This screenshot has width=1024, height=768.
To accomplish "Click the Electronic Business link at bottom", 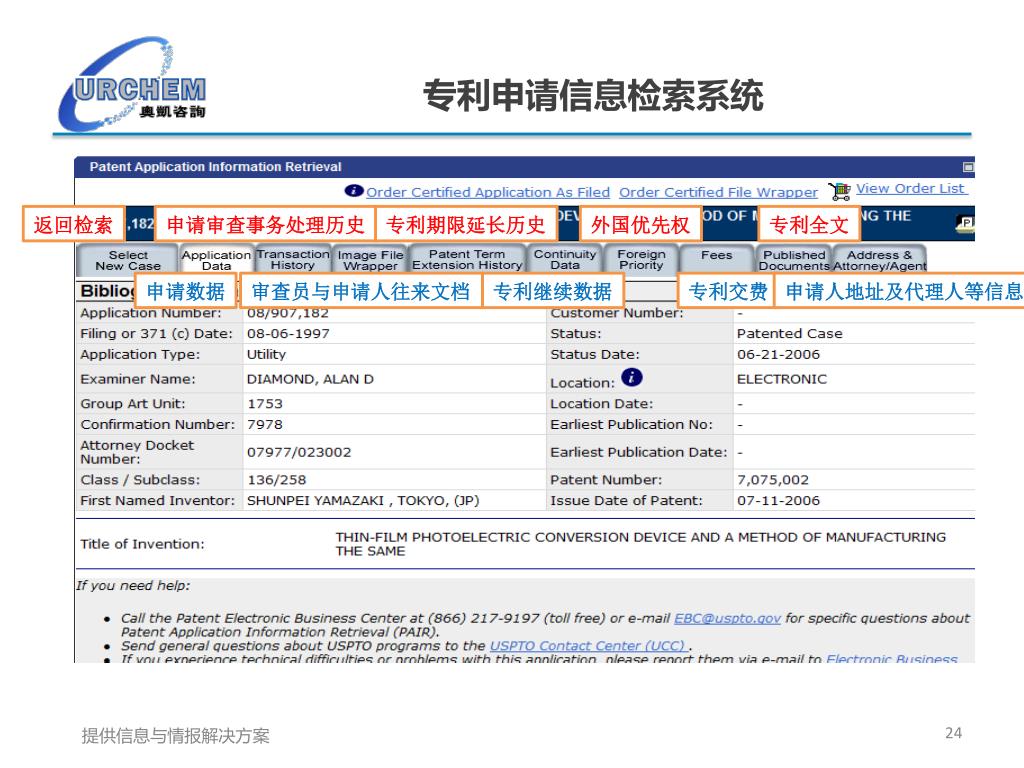I will click(x=891, y=658).
